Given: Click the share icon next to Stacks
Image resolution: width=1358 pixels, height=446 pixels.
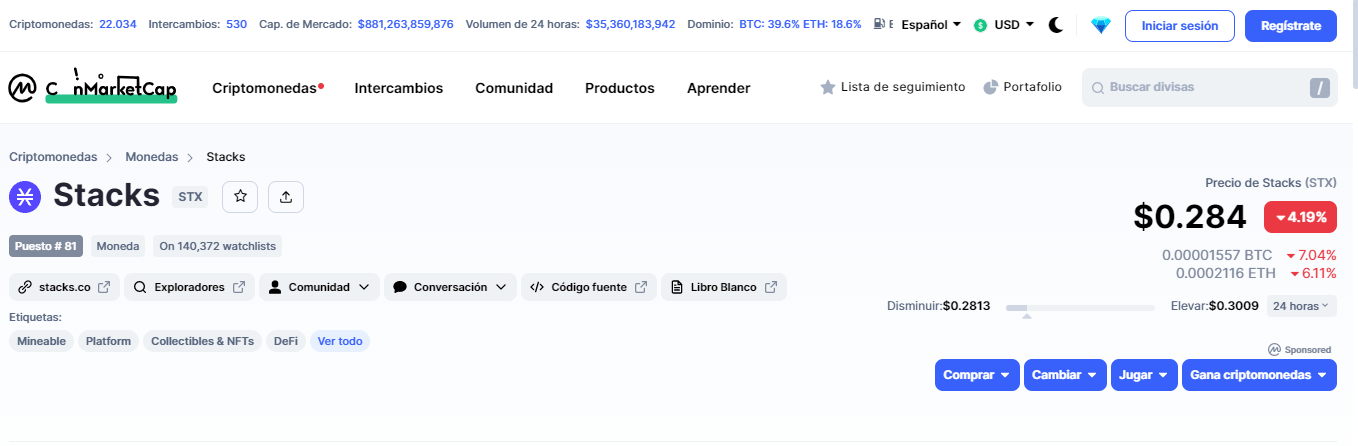Looking at the screenshot, I should click(x=286, y=197).
